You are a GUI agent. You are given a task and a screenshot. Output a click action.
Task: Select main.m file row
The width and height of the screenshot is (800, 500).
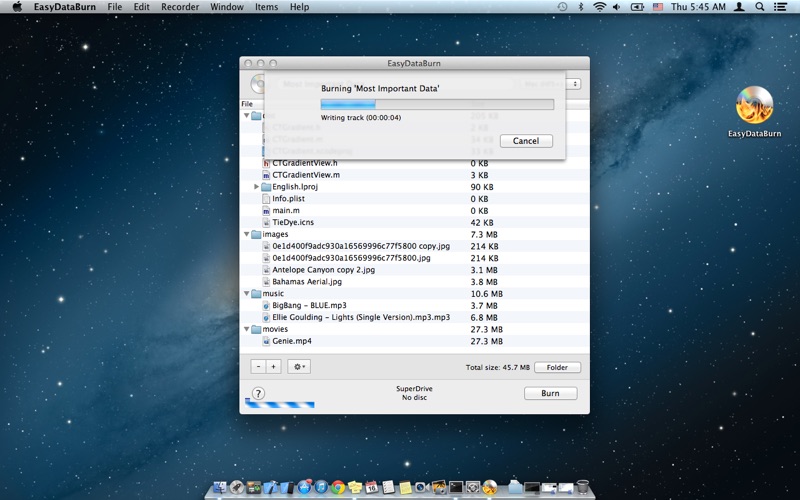point(414,211)
